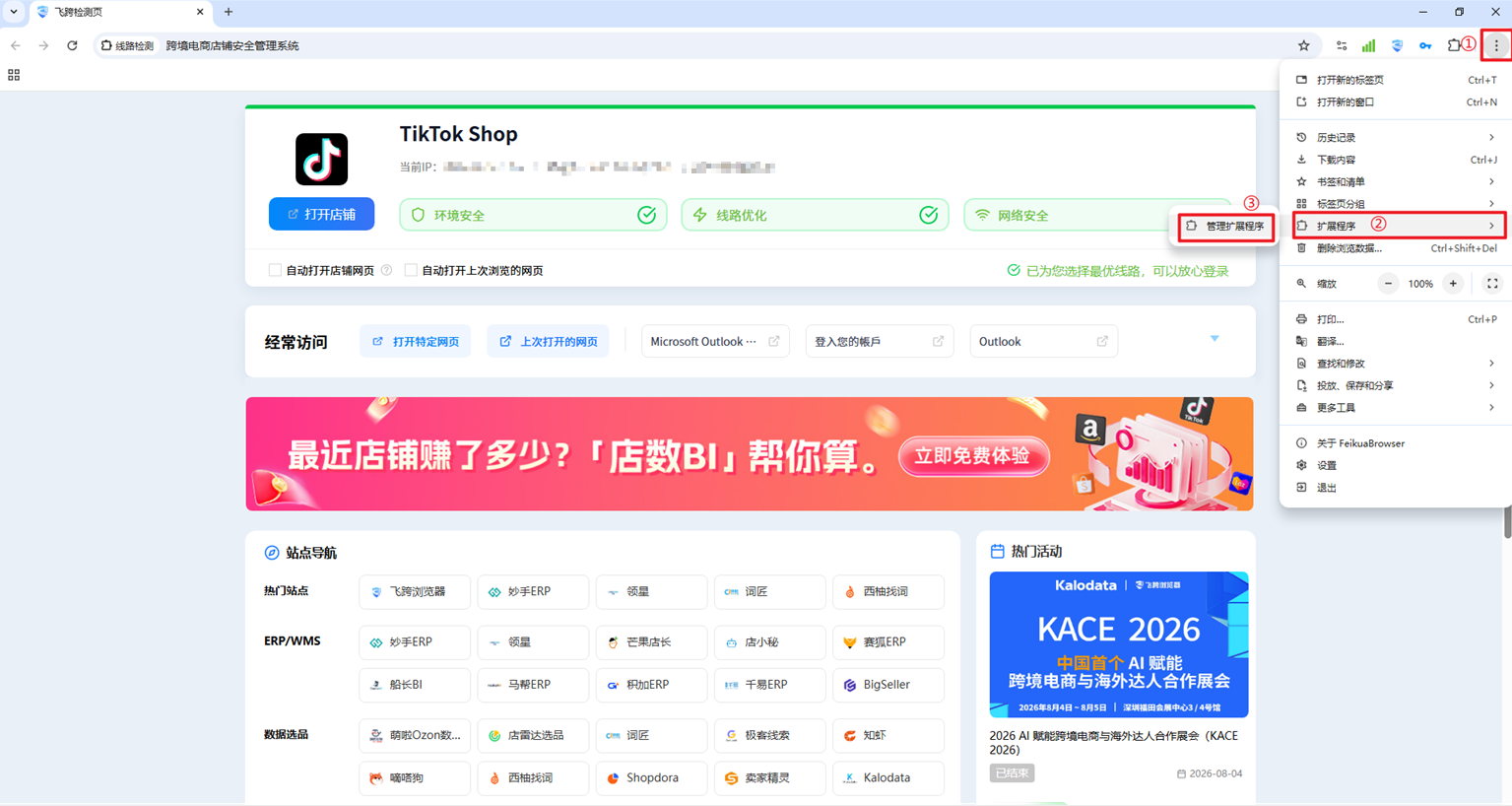Image resolution: width=1512 pixels, height=806 pixels.
Task: Open the 赛狐ERP site link
Action: (887, 642)
